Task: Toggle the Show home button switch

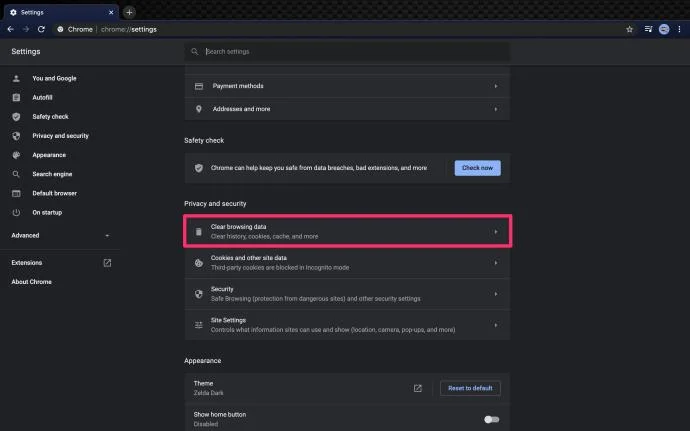Action: point(491,419)
